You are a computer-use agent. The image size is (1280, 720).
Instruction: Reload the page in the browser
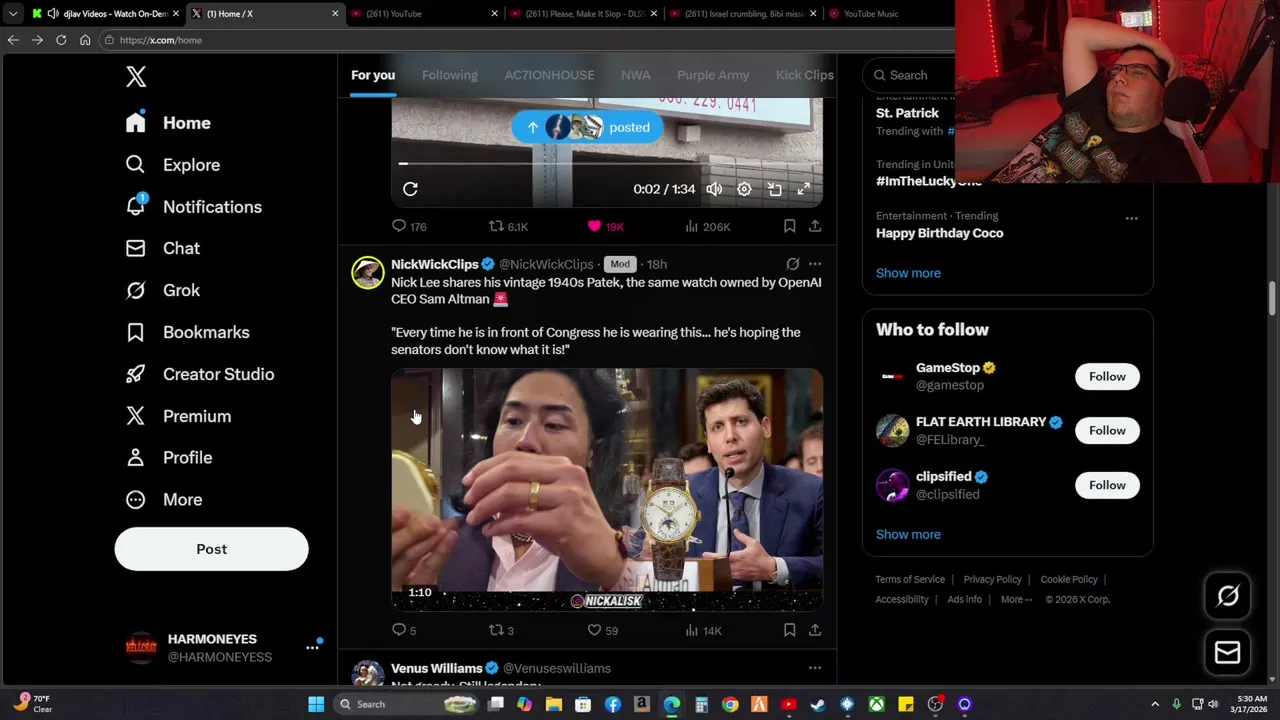pos(61,40)
